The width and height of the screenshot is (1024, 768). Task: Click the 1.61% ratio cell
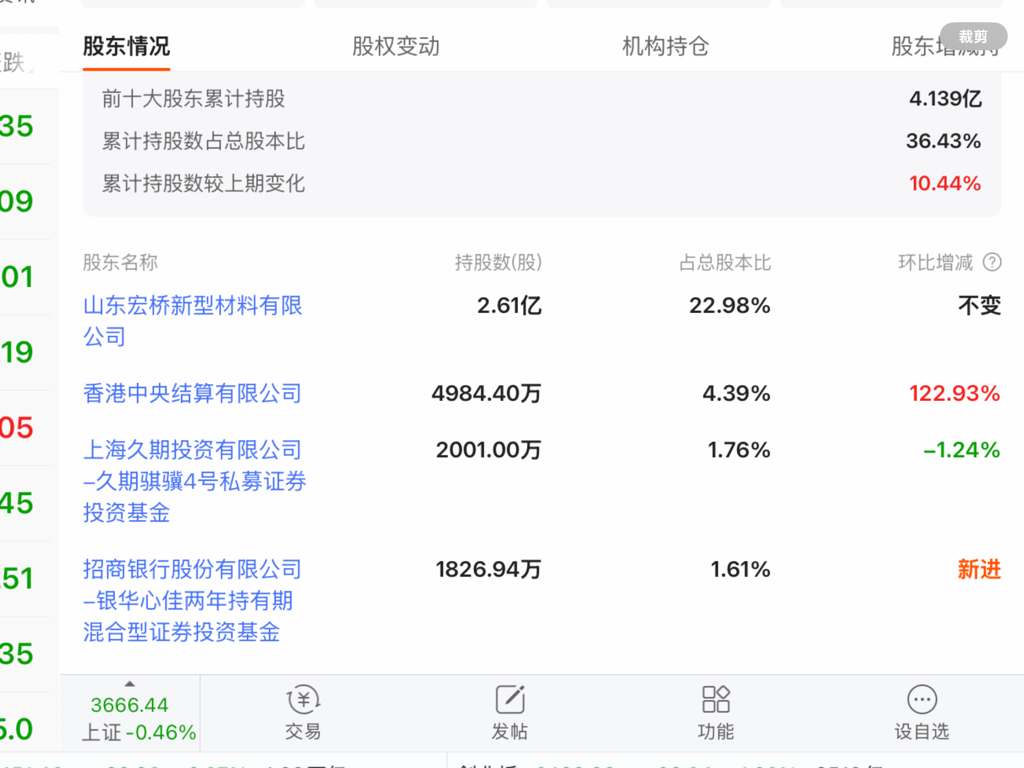tap(741, 569)
